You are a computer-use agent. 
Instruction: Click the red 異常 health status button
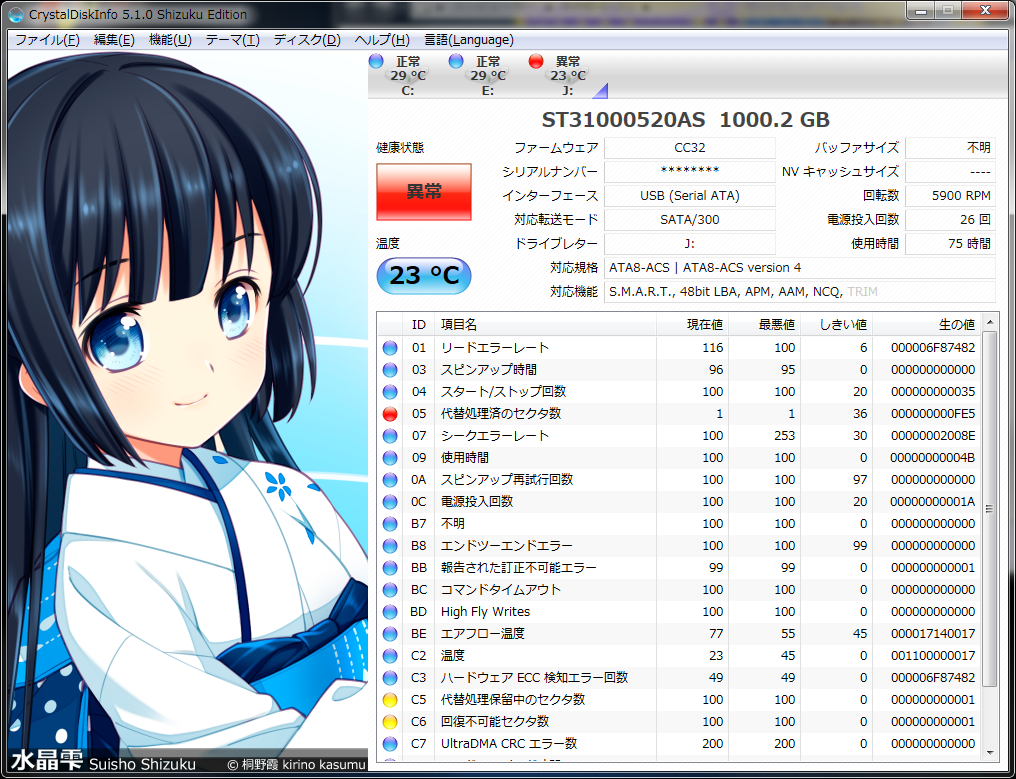click(x=424, y=192)
